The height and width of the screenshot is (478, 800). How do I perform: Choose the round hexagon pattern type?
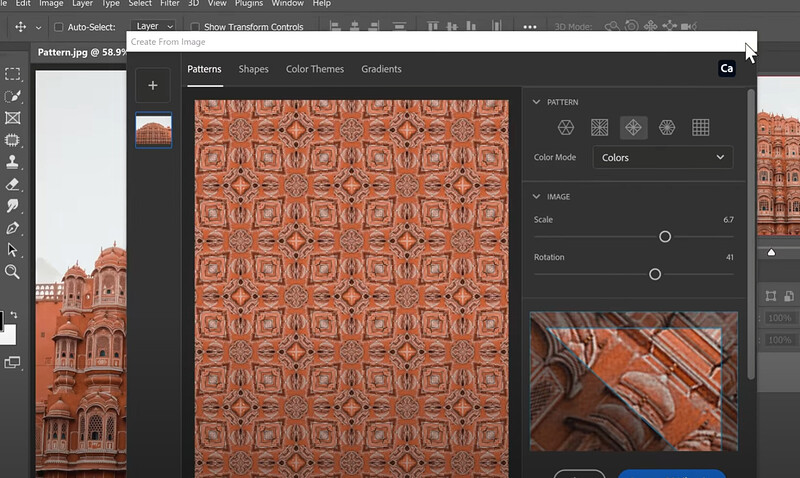[x=667, y=127]
